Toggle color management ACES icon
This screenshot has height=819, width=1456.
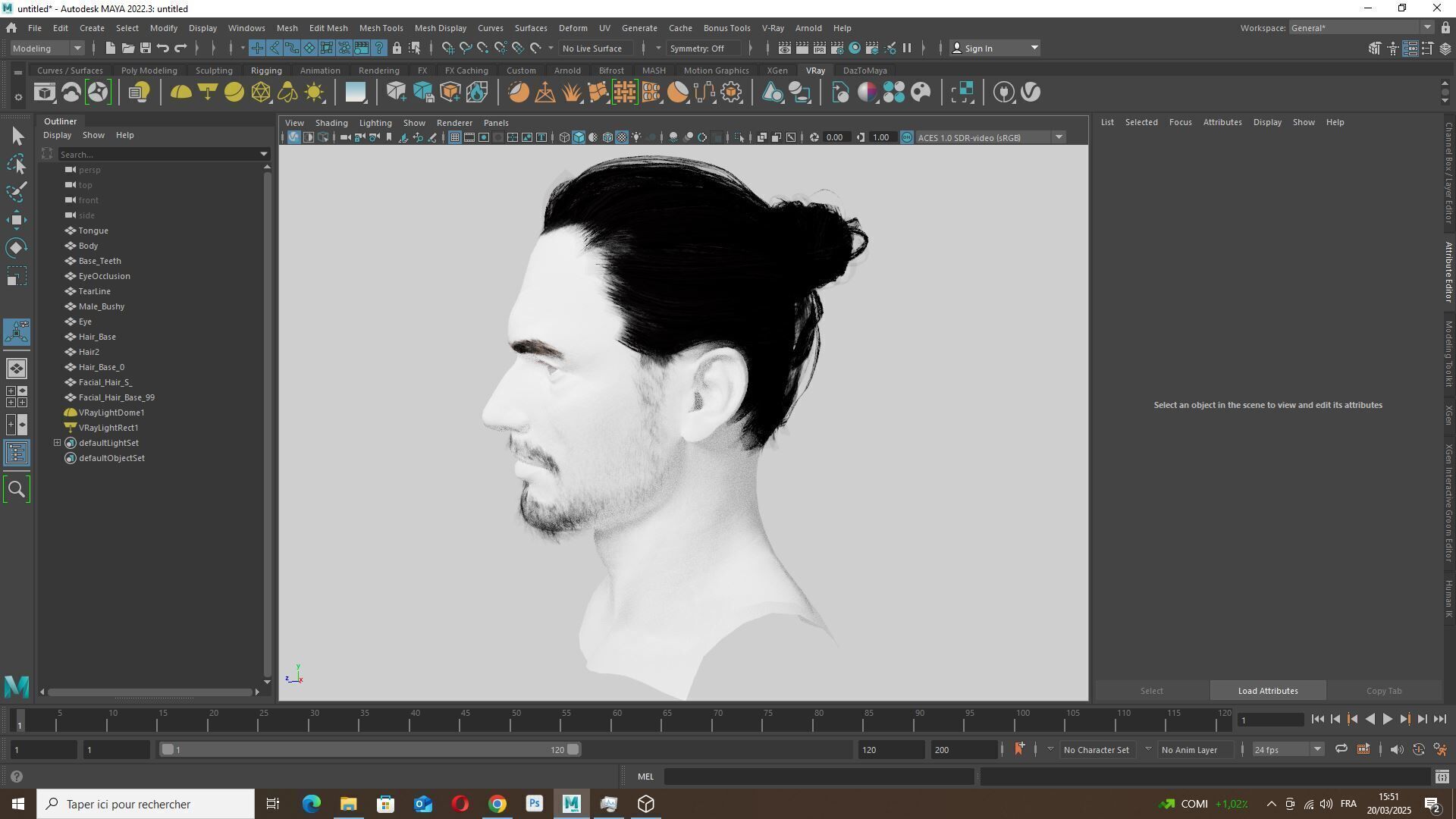[x=907, y=137]
